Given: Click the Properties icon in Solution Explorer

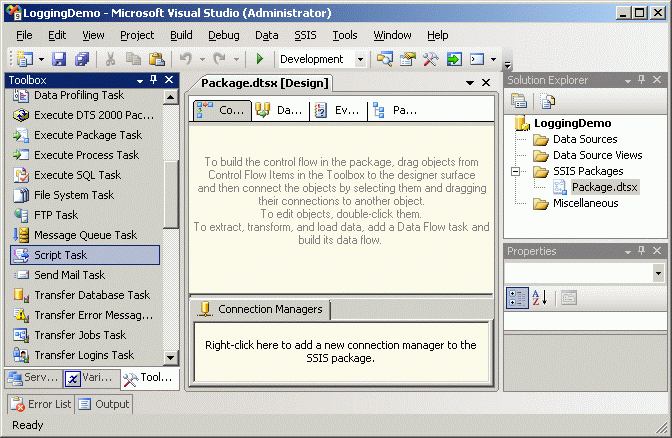Looking at the screenshot, I should pos(519,101).
